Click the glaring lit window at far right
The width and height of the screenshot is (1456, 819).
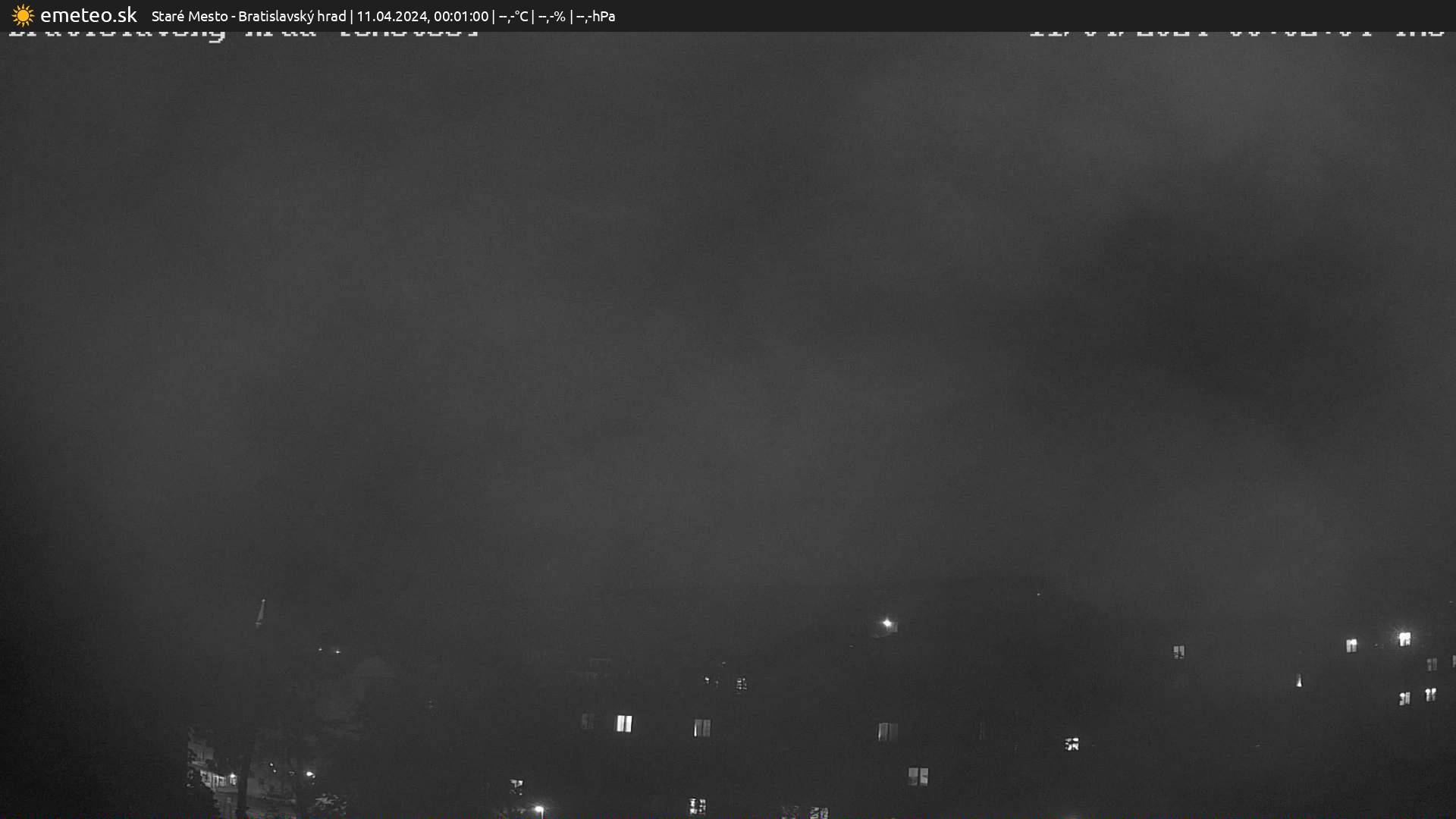tap(1404, 639)
